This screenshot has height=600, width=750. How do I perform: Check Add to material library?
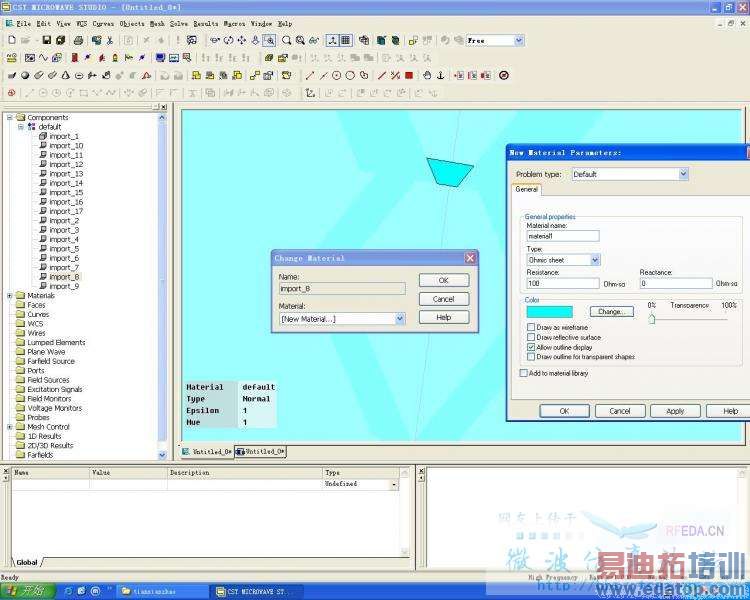524,373
